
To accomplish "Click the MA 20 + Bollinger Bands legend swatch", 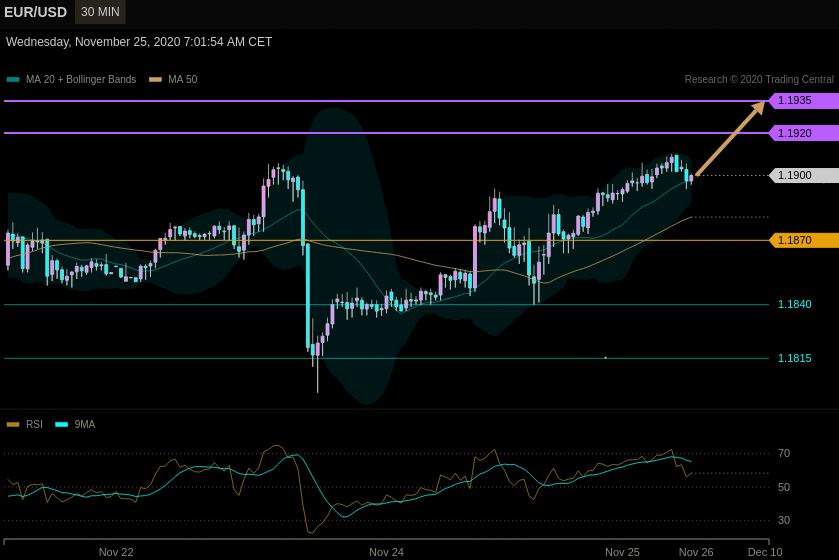I will pyautogui.click(x=13, y=80).
